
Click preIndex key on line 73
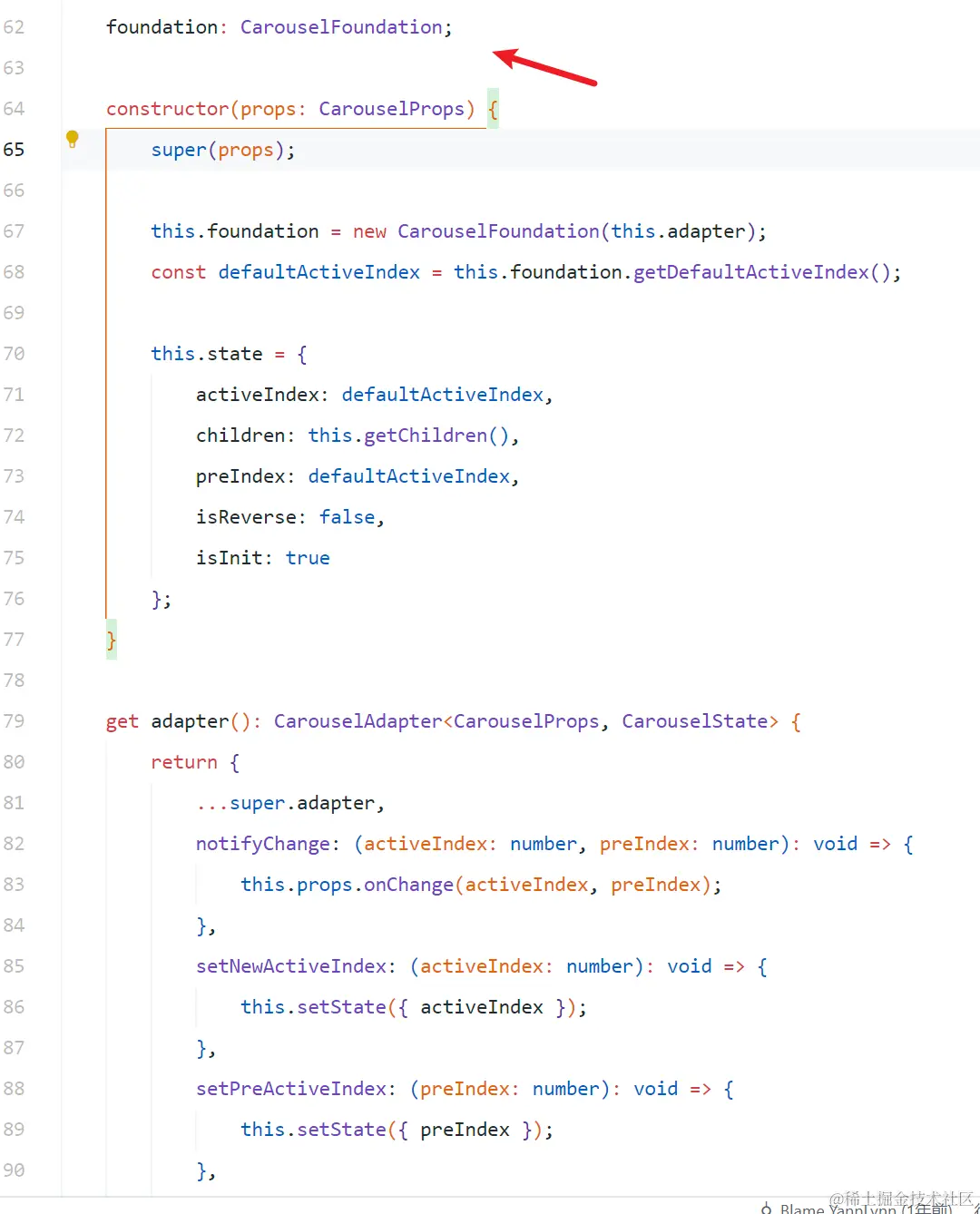240,476
